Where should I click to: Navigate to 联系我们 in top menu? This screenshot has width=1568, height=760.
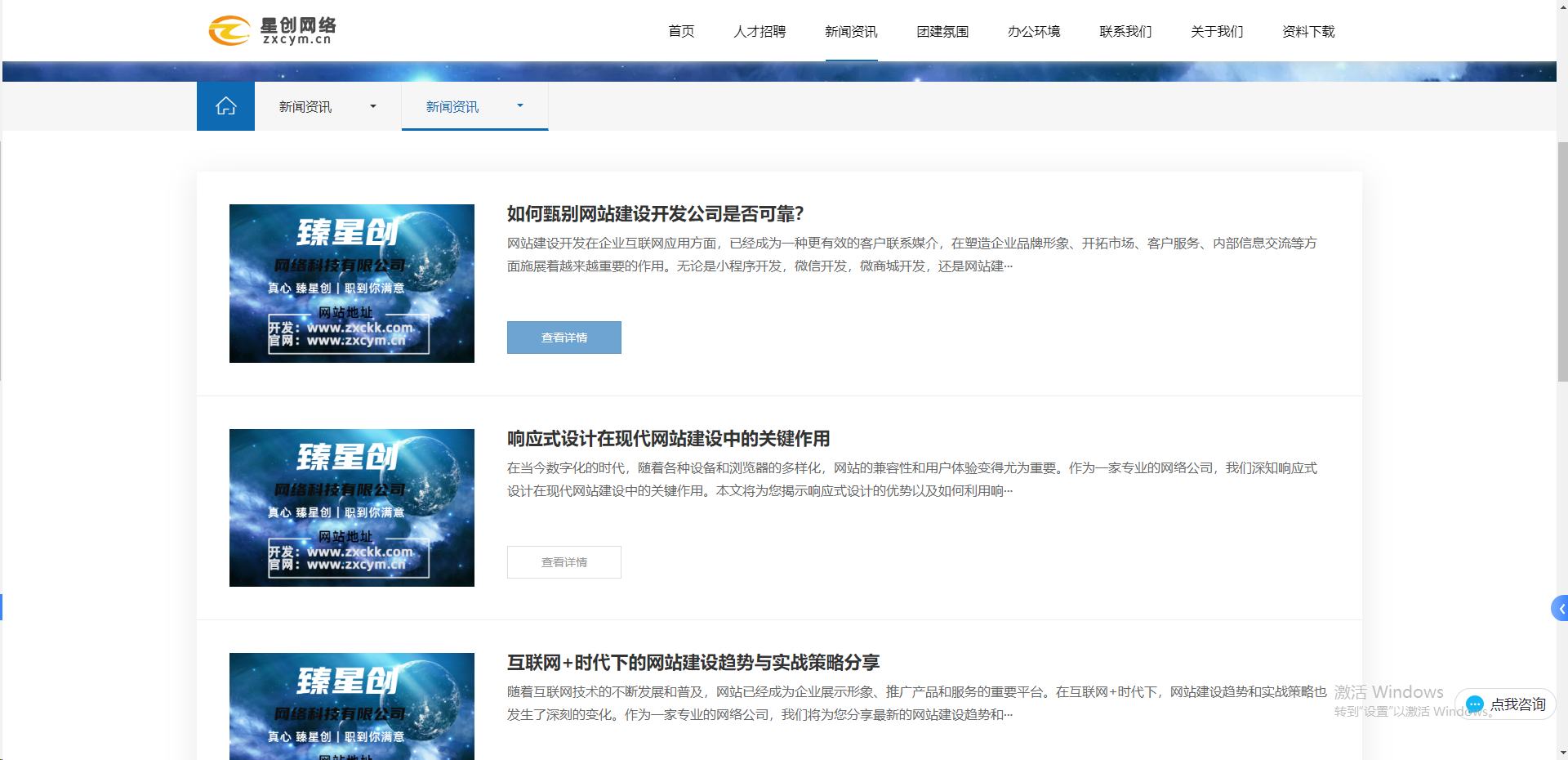tap(1125, 31)
